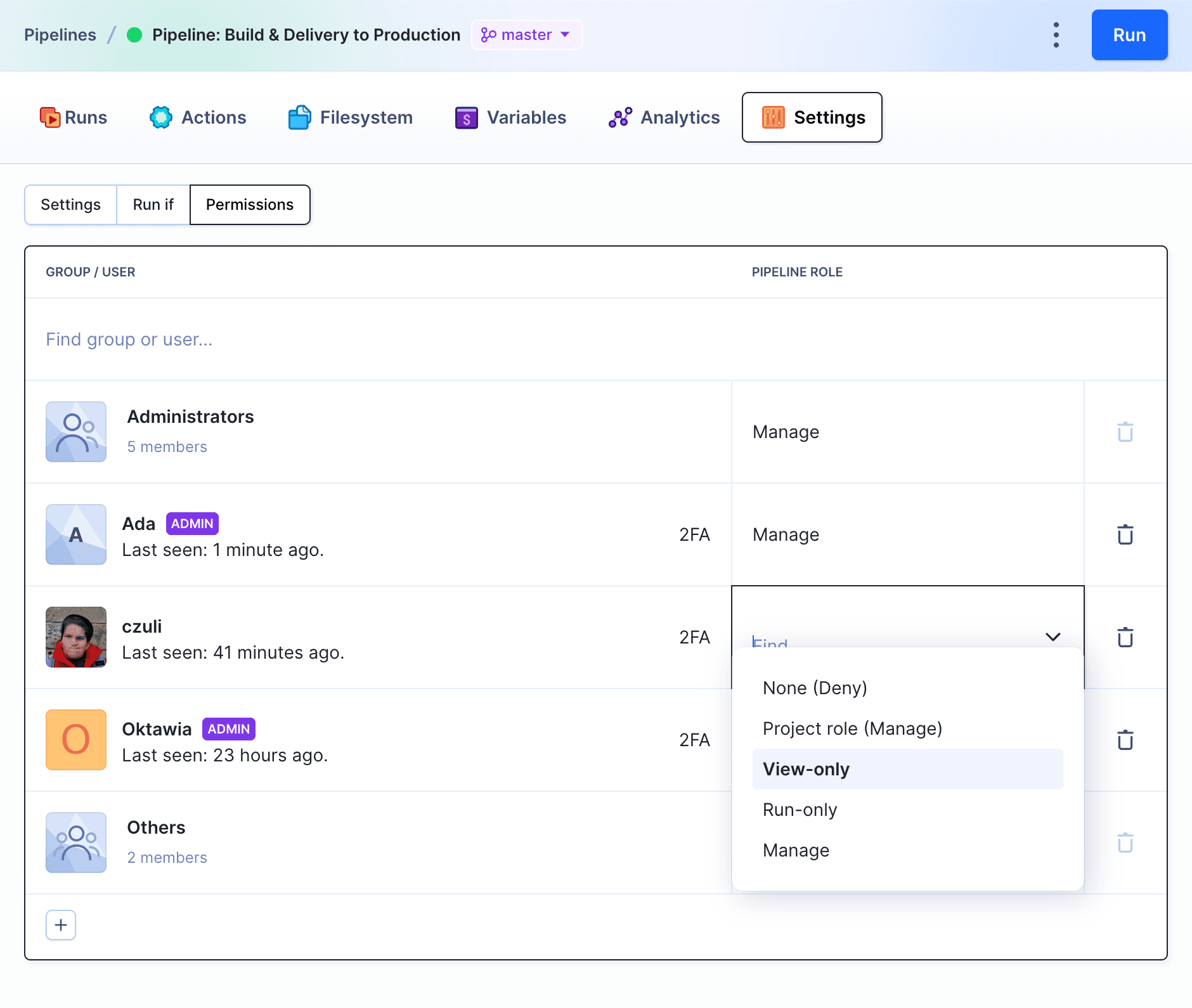Click the plus icon to add user
The width and height of the screenshot is (1192, 1008).
point(61,925)
